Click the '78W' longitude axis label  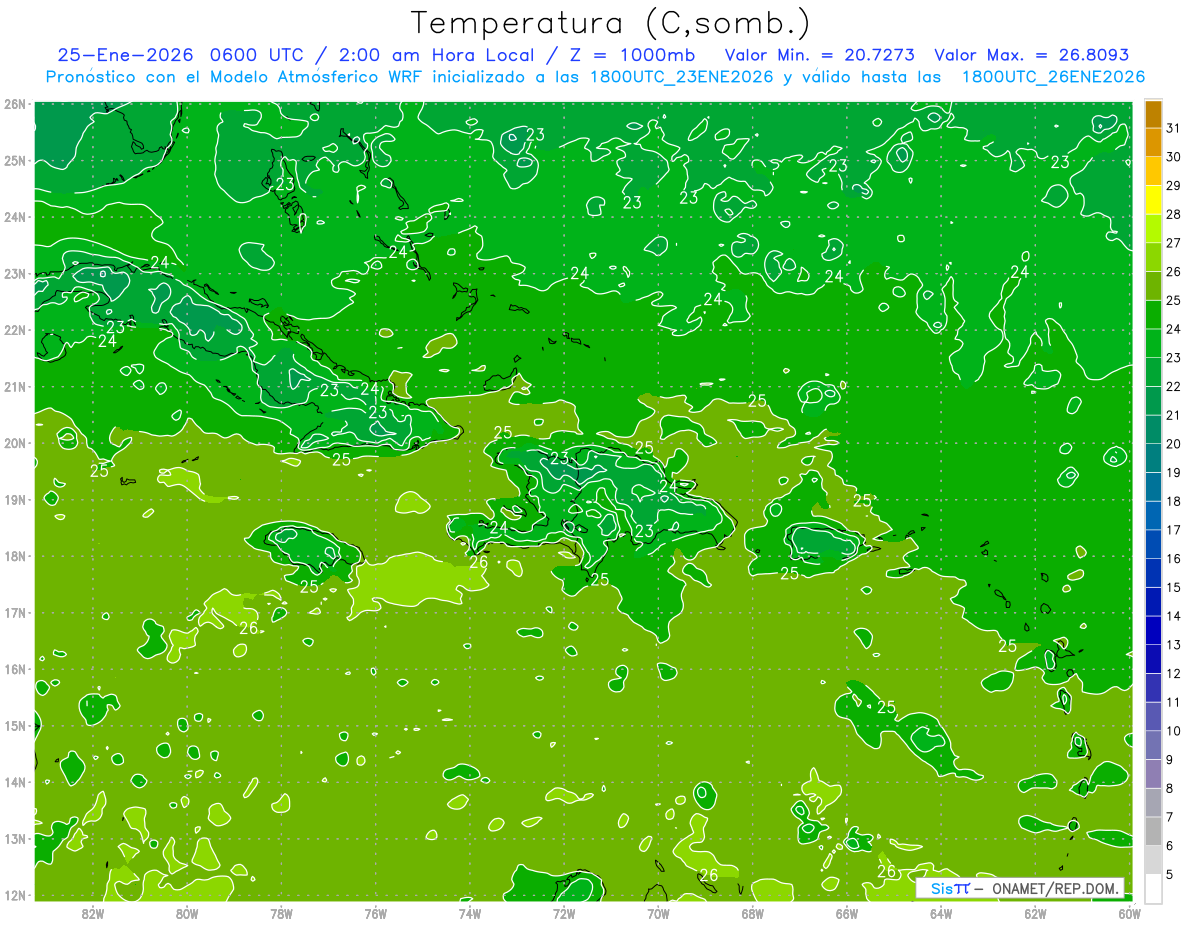(x=281, y=913)
